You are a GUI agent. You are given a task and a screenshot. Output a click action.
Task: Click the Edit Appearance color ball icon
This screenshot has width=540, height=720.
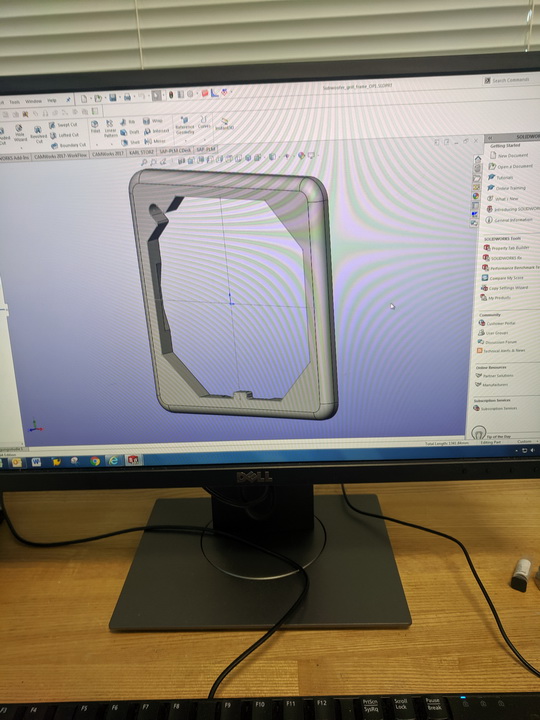point(301,156)
